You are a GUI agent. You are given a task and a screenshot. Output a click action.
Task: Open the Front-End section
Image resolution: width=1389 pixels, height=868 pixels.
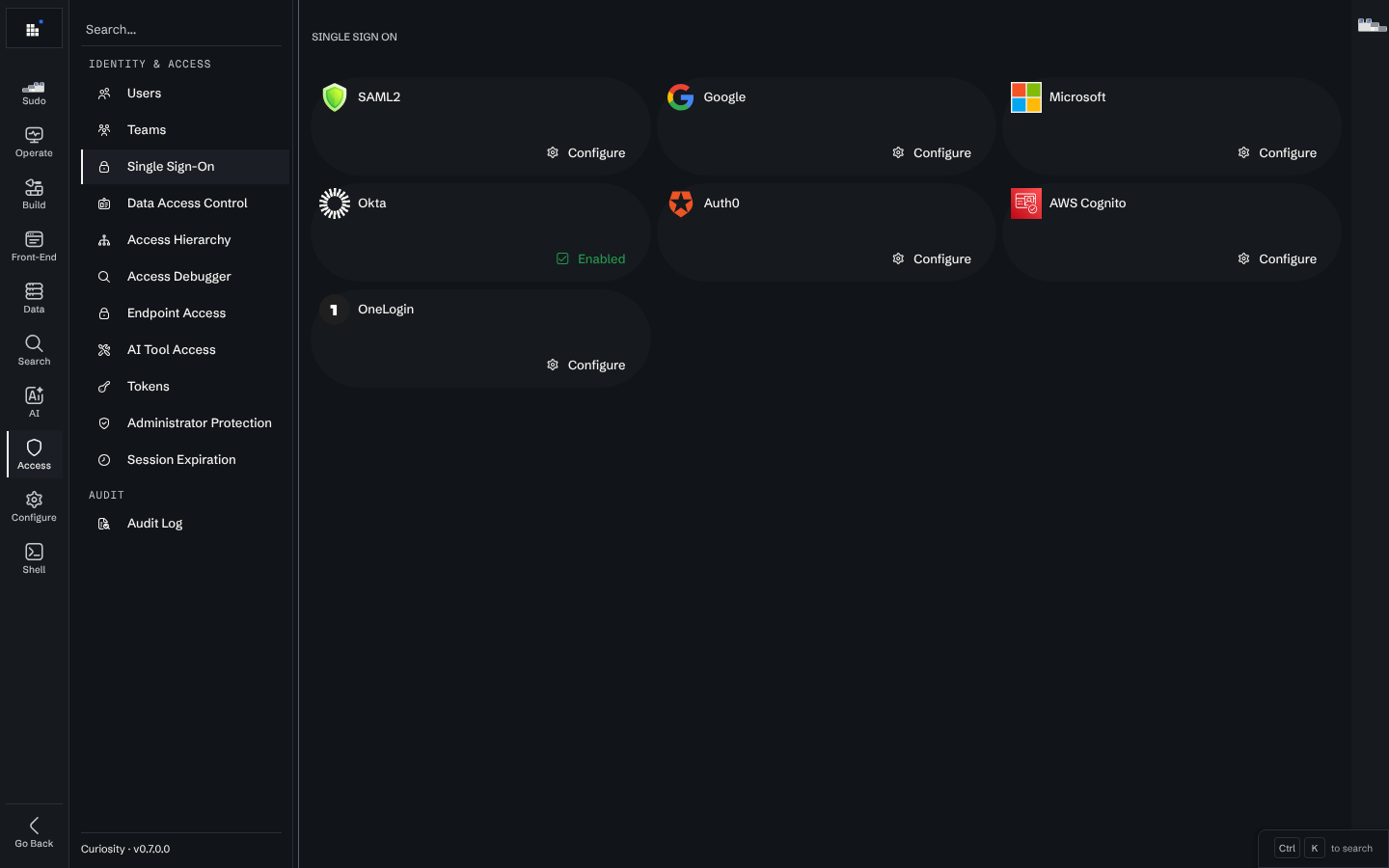coord(34,247)
